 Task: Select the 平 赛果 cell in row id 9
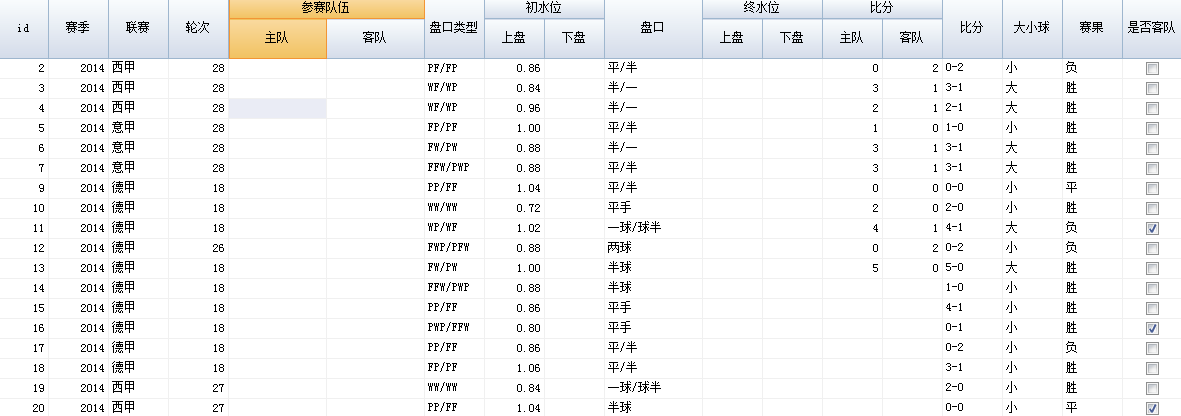coord(1092,188)
